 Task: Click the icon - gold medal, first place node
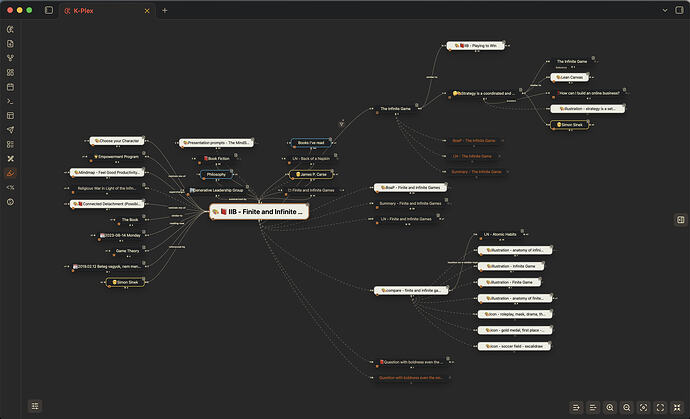[515, 330]
